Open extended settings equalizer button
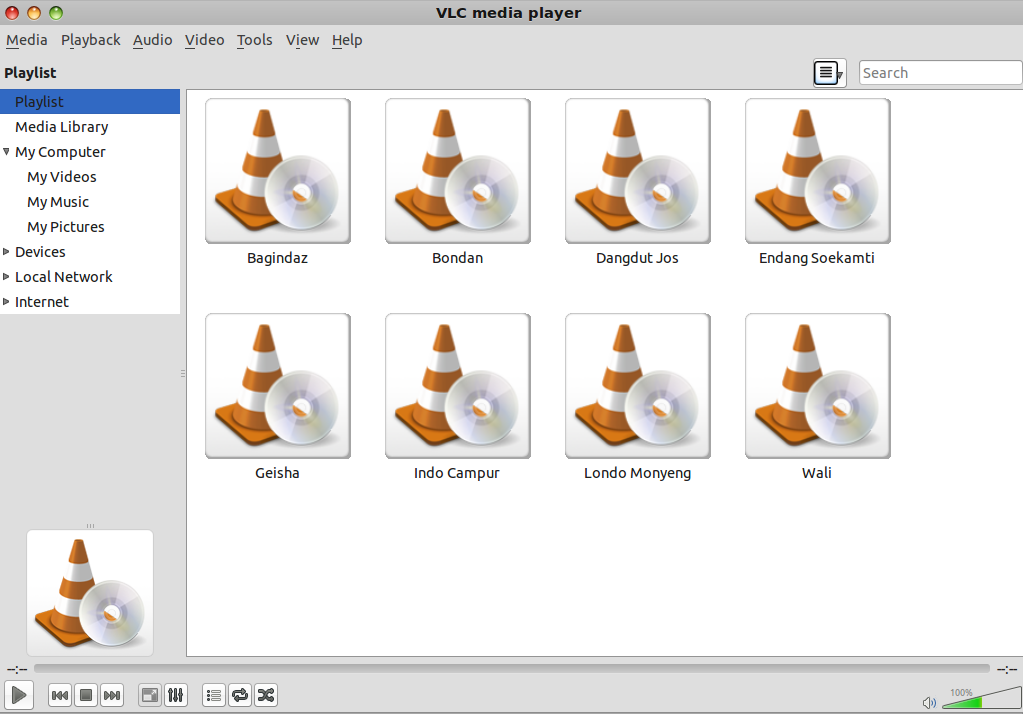The width and height of the screenshot is (1023, 714). 176,695
